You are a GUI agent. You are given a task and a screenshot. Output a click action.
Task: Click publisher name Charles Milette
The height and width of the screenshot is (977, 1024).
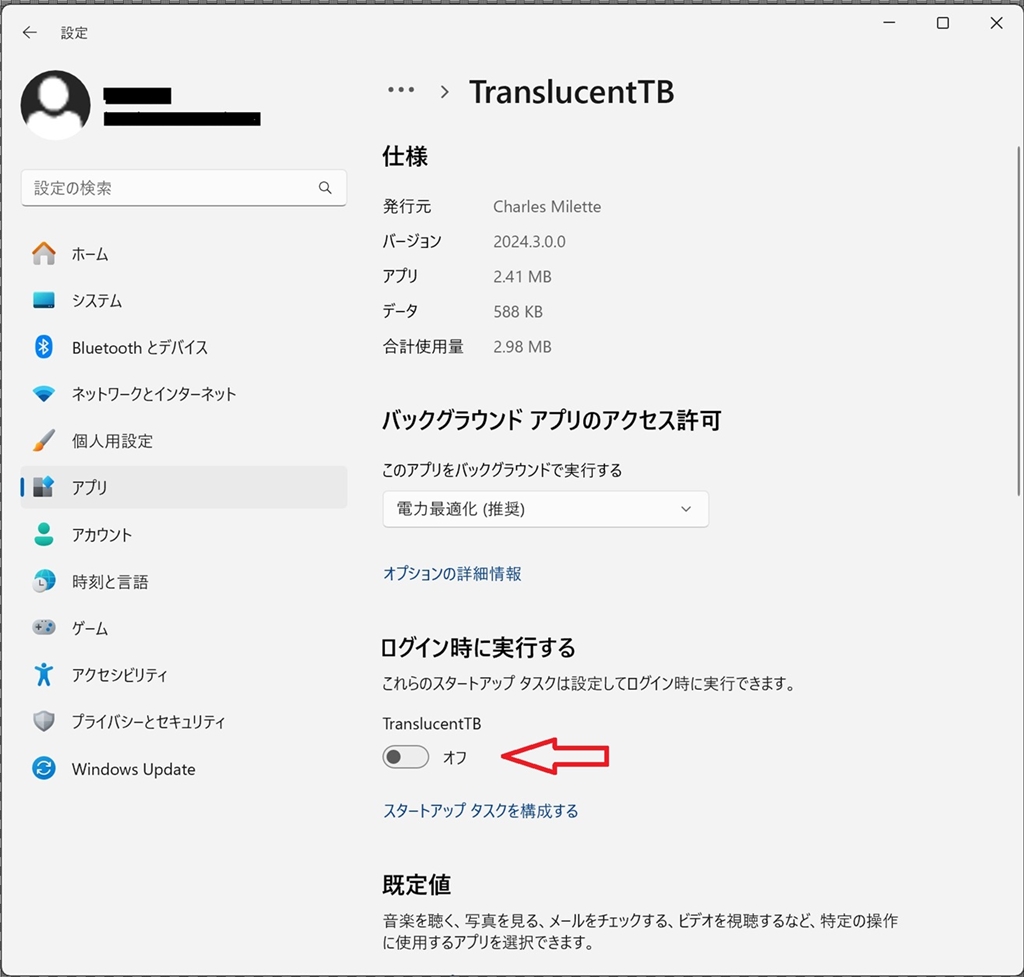547,206
